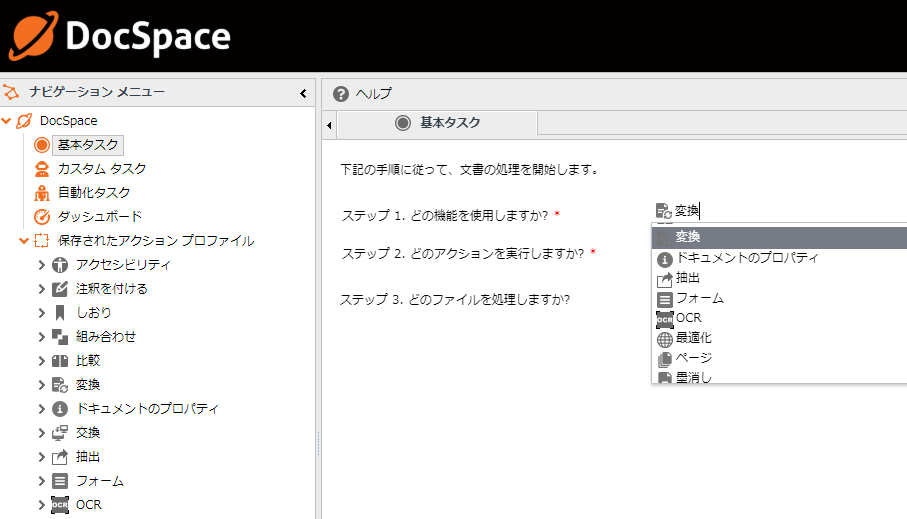Screen dimensions: 907x519
Task: Click the ヘルプ label
Action: [373, 94]
